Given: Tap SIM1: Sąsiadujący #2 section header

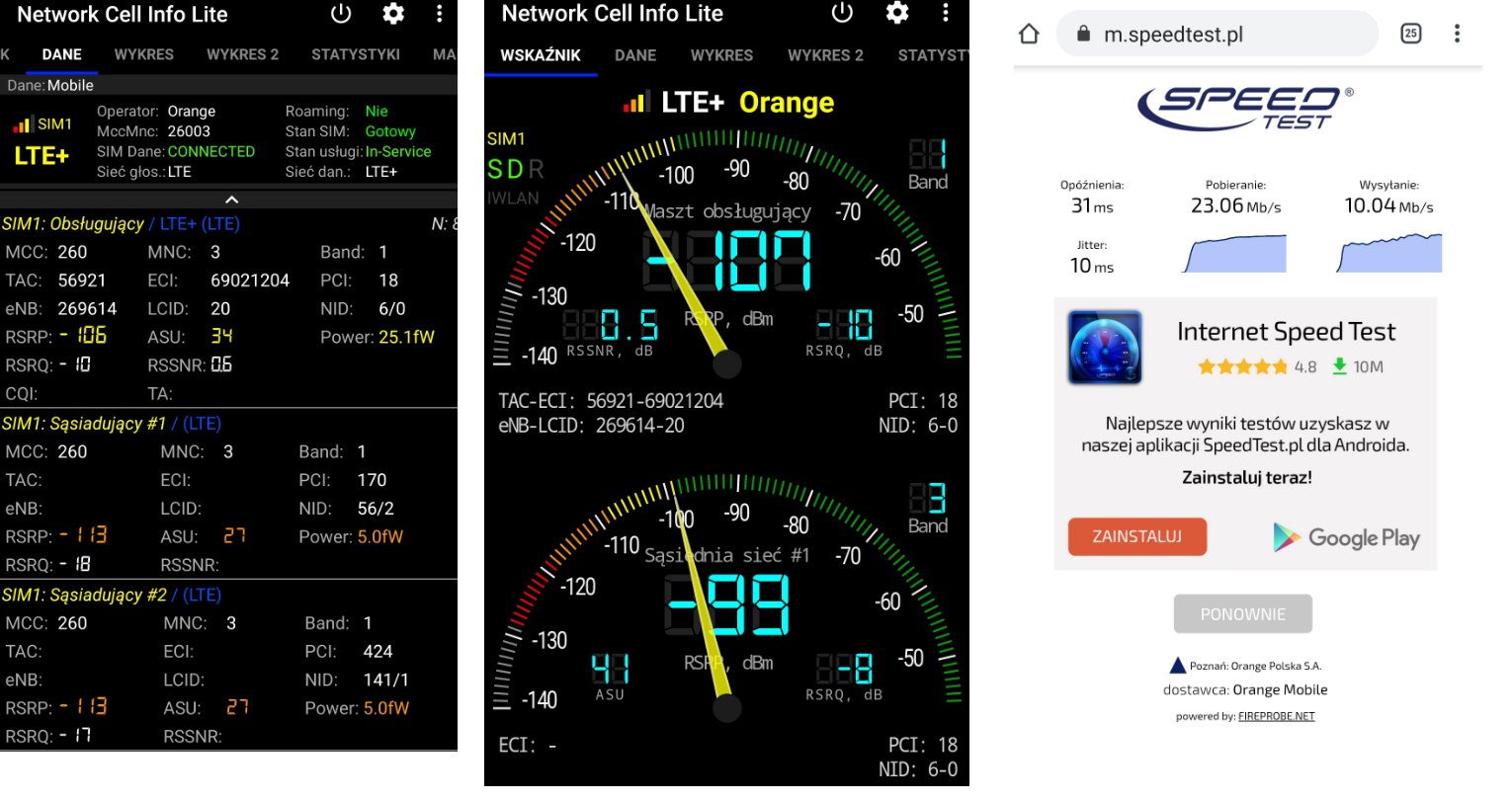Looking at the screenshot, I should [x=112, y=595].
